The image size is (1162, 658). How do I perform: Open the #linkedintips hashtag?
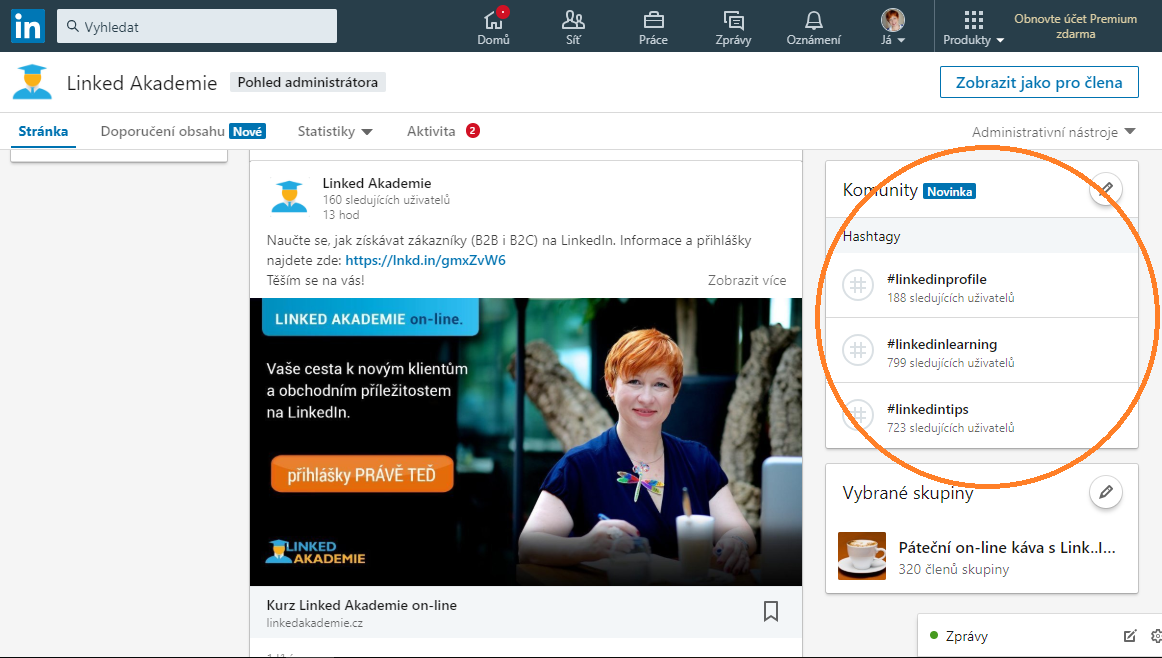click(928, 409)
